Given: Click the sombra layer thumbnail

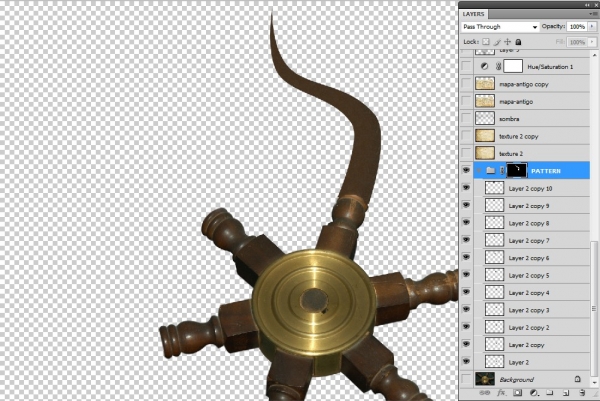Looking at the screenshot, I should pyautogui.click(x=485, y=118).
